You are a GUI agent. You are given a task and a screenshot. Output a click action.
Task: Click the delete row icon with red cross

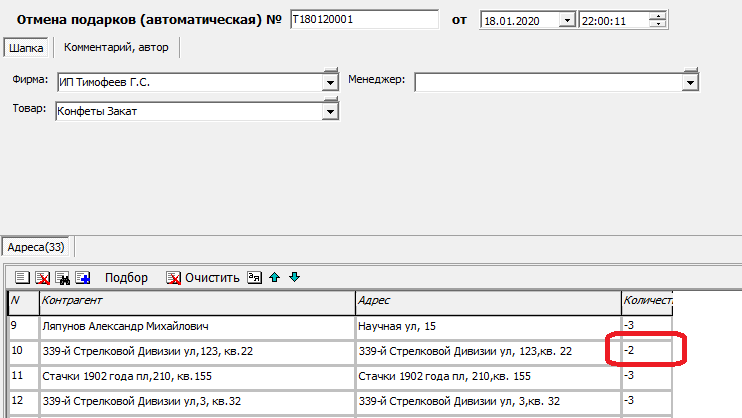tap(43, 278)
